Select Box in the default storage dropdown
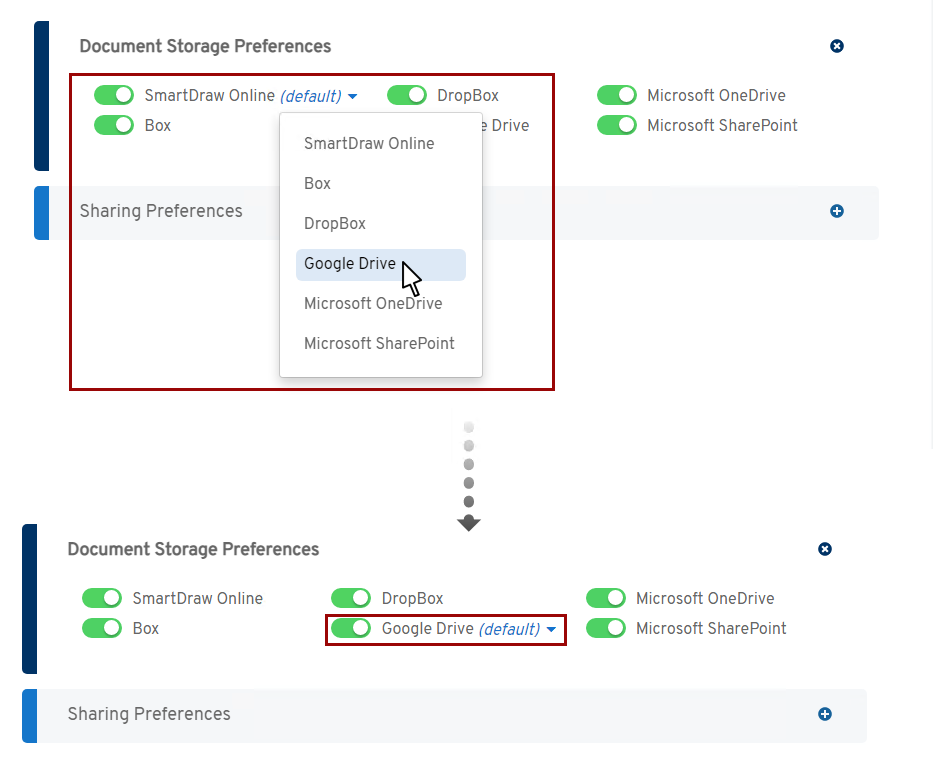The width and height of the screenshot is (933, 769). 317,184
